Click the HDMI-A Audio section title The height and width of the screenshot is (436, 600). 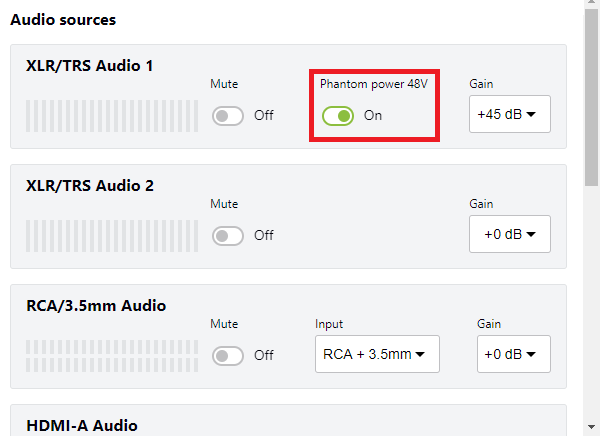(82, 426)
